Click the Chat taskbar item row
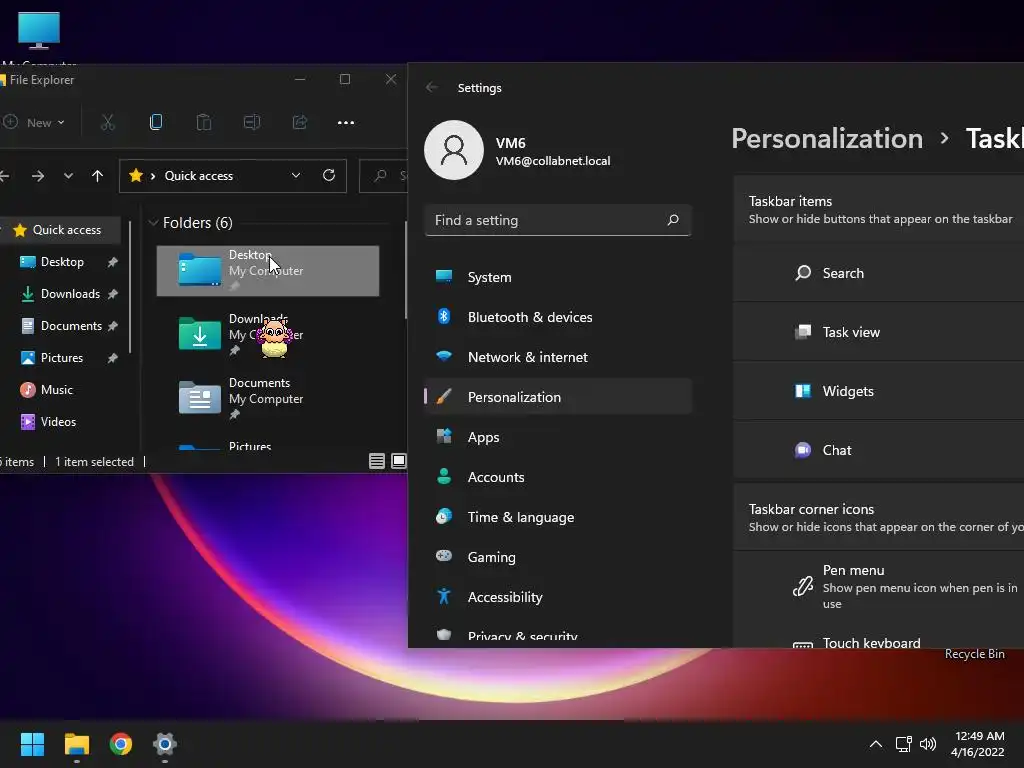Screen dimensions: 1024x768 pyautogui.click(x=879, y=450)
